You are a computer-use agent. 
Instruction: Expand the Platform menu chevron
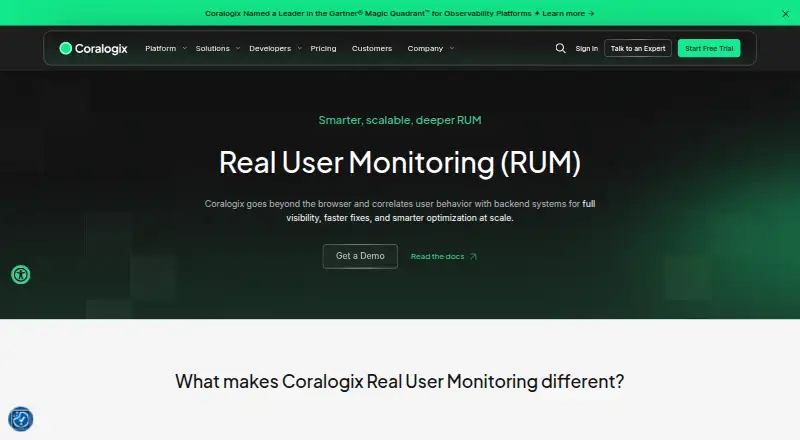pyautogui.click(x=185, y=48)
